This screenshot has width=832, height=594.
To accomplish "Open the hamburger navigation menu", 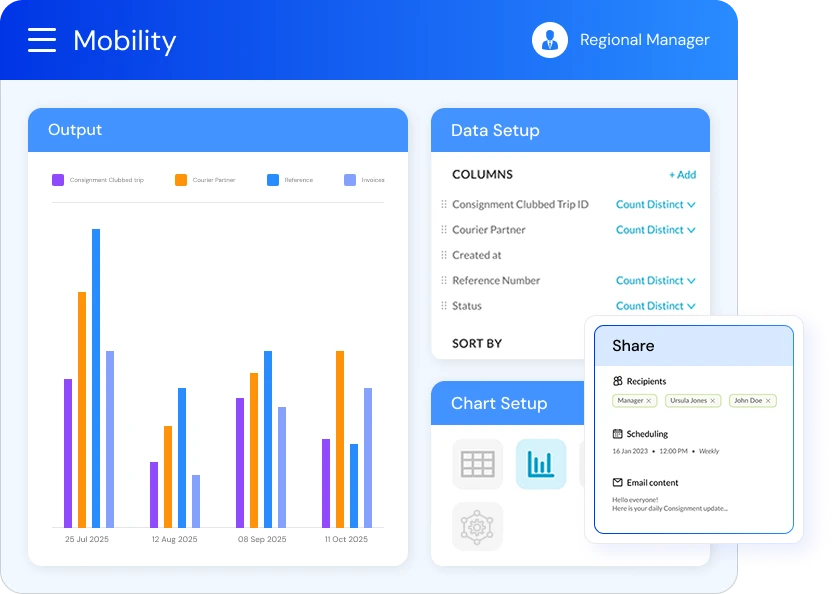I will coord(41,40).
